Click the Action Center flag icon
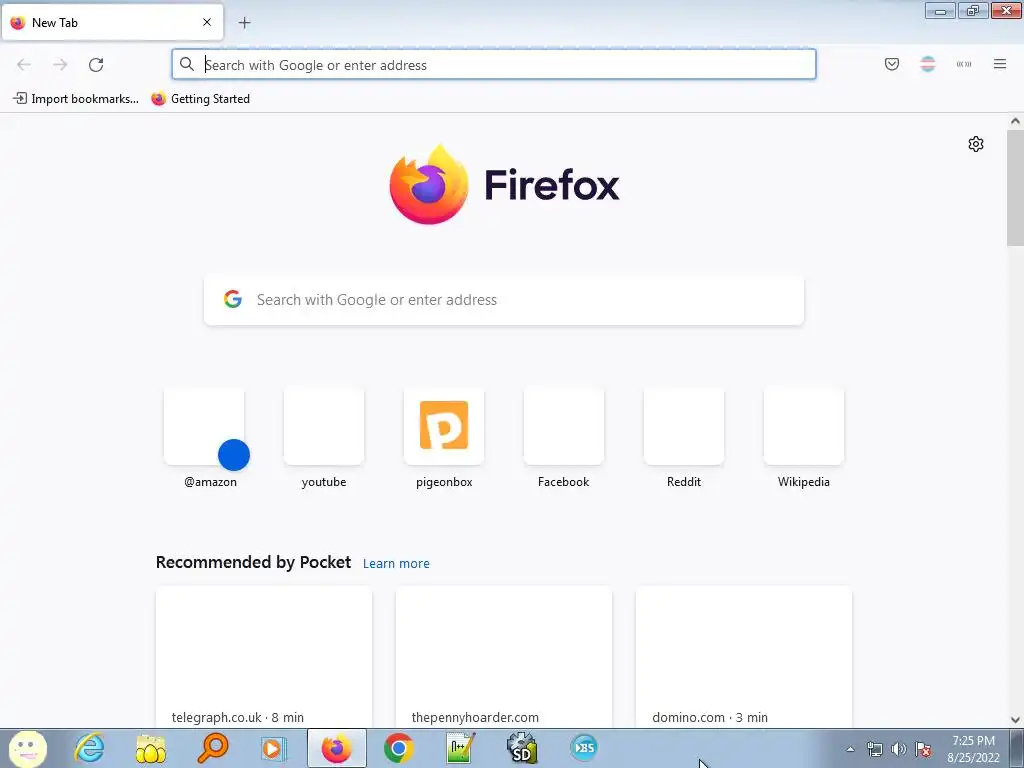This screenshot has width=1024, height=768. click(923, 749)
